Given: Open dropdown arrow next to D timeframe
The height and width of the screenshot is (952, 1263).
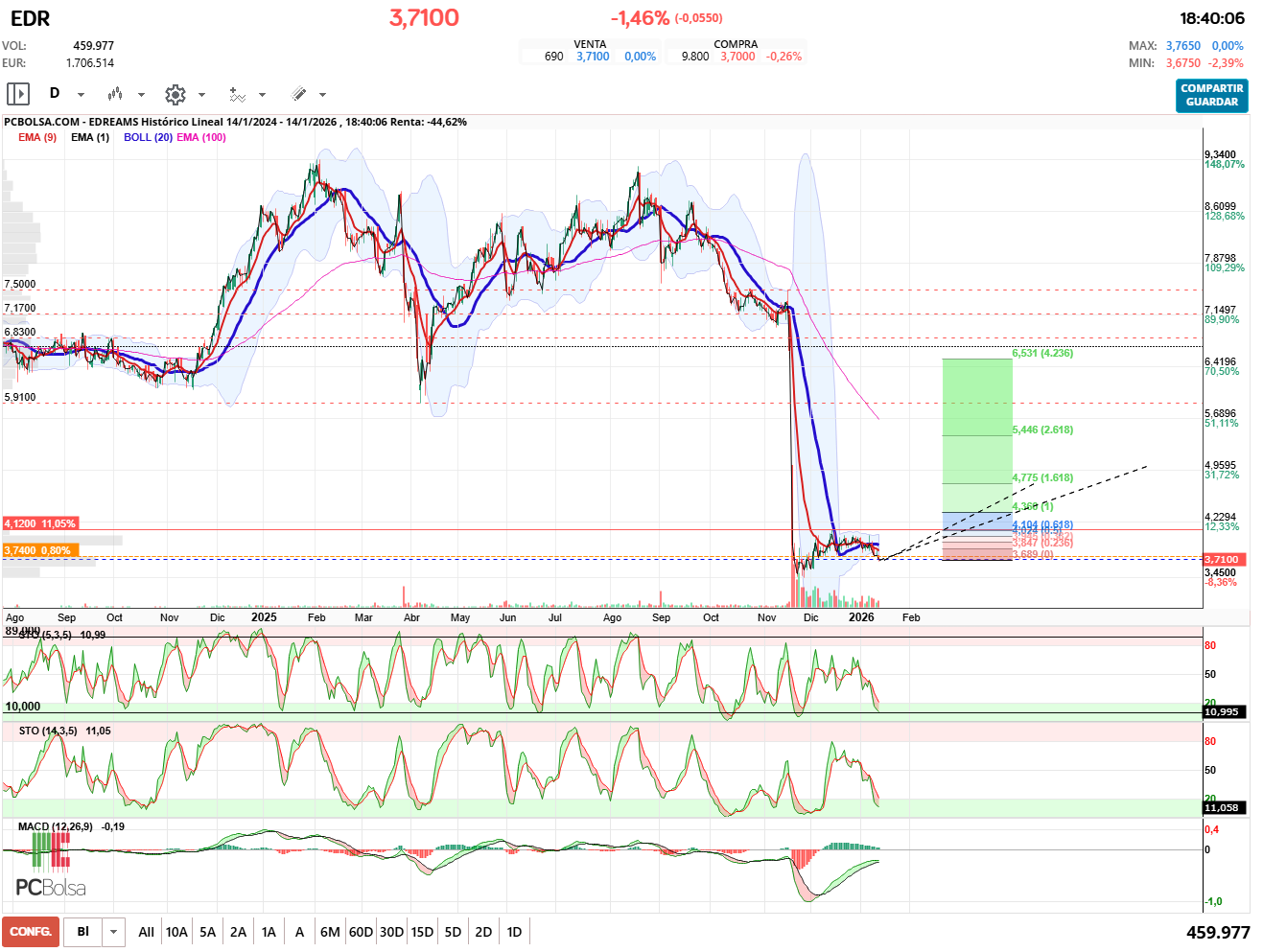Looking at the screenshot, I should click(81, 95).
